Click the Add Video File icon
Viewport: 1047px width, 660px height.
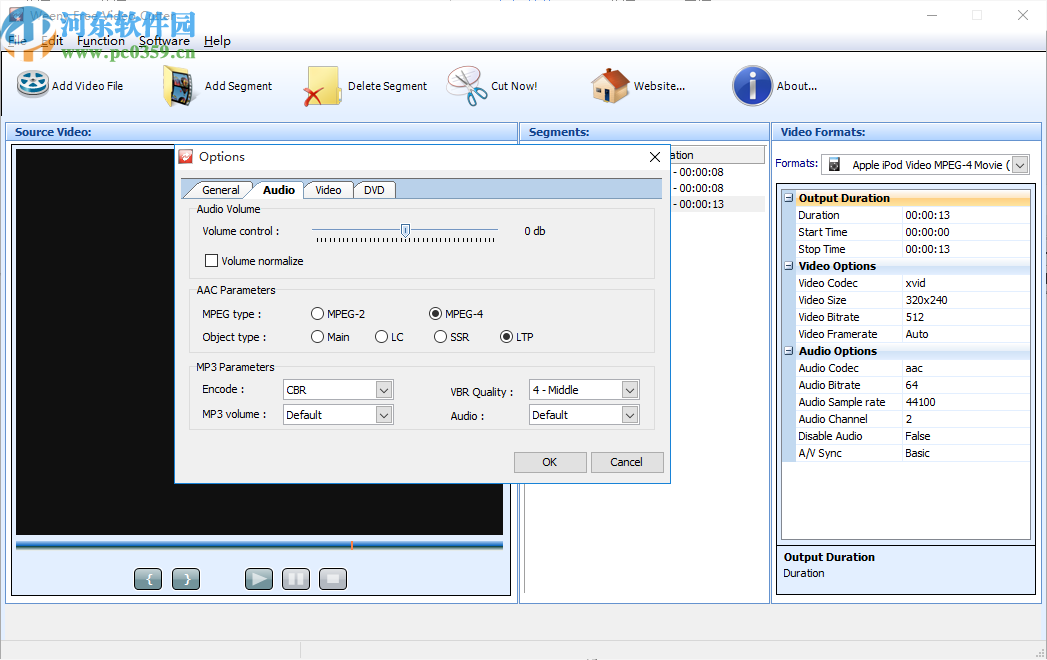tap(31, 85)
